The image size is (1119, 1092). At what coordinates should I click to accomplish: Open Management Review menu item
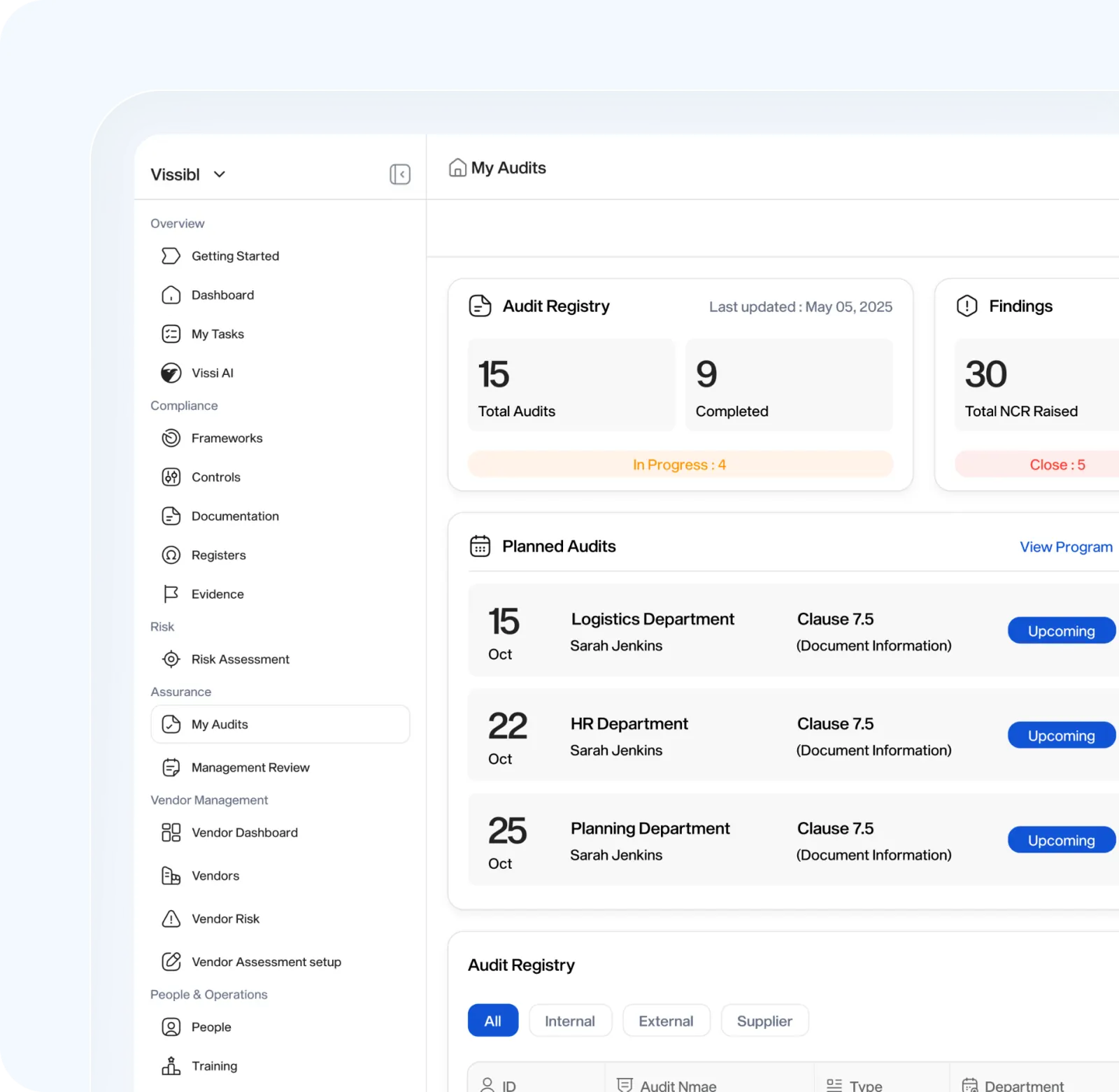250,767
